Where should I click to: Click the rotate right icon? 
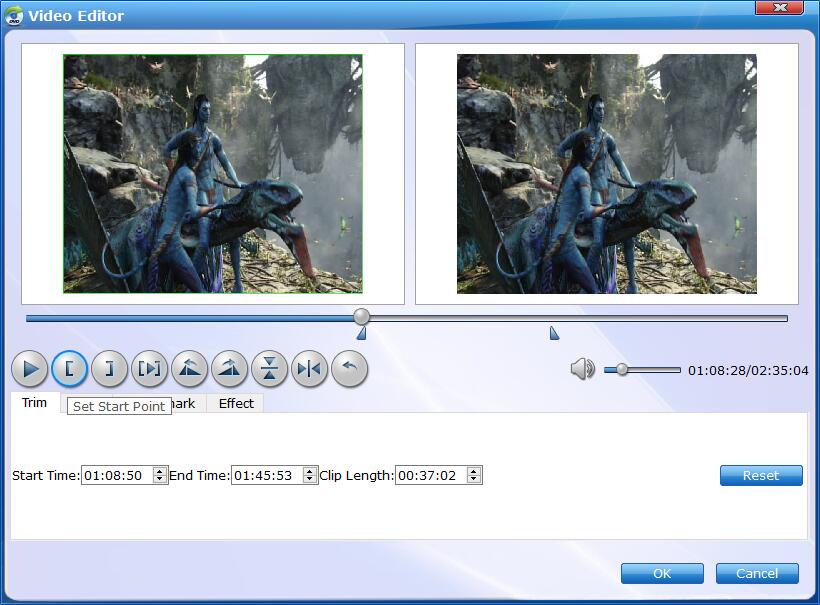[x=230, y=369]
